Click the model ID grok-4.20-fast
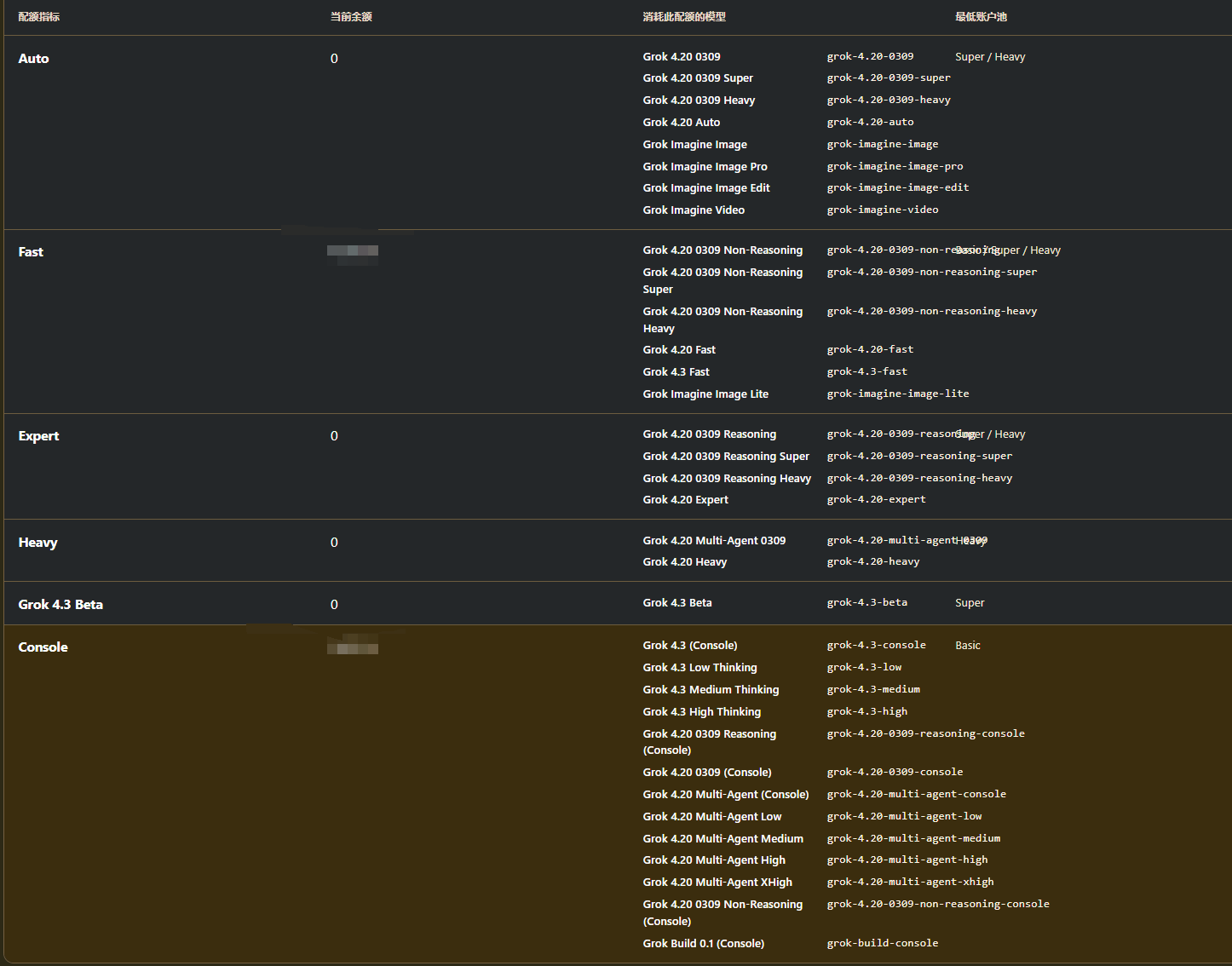Screen dimensions: 1232x966 (870, 349)
